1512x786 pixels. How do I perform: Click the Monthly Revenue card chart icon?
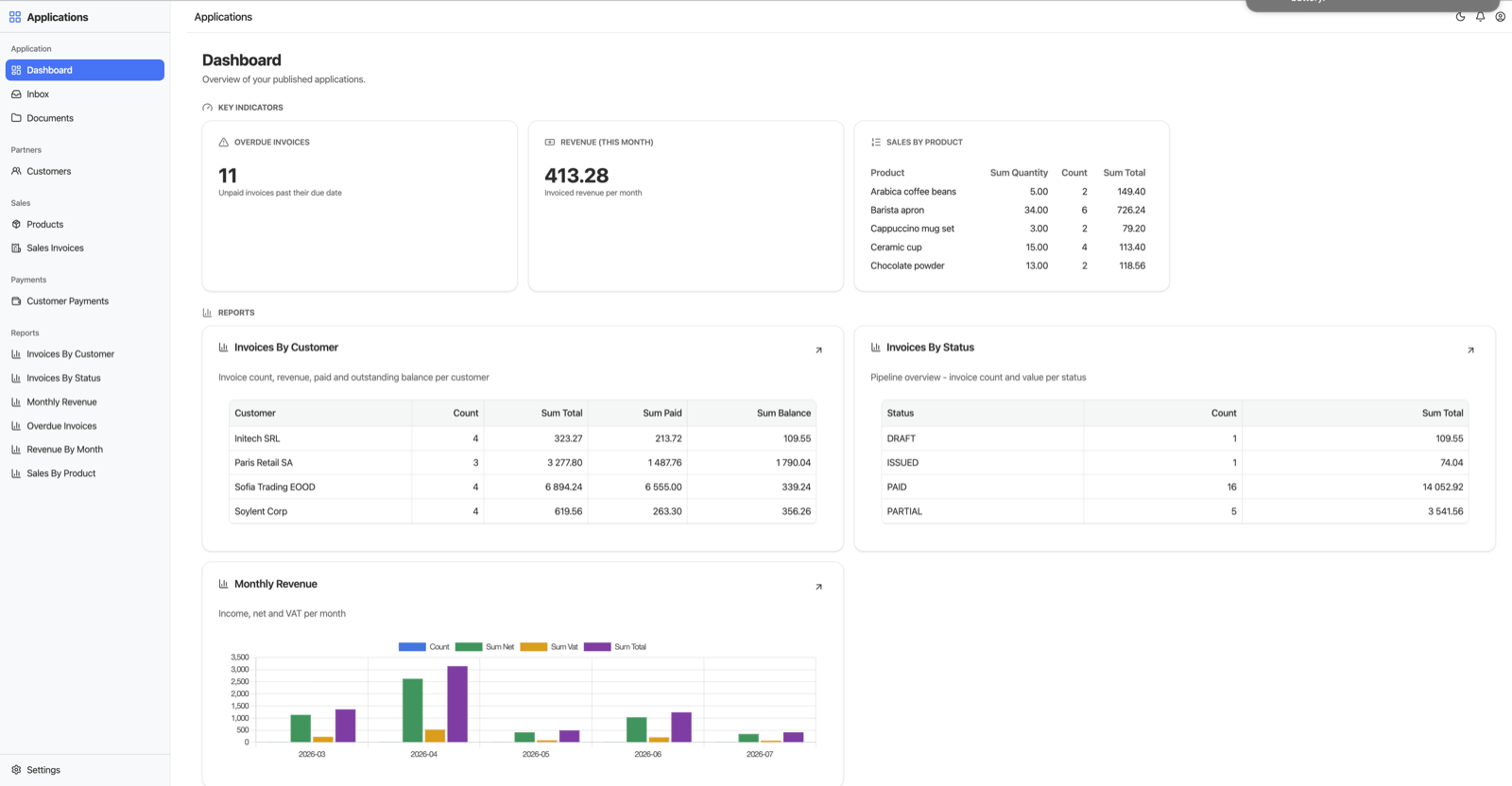224,584
